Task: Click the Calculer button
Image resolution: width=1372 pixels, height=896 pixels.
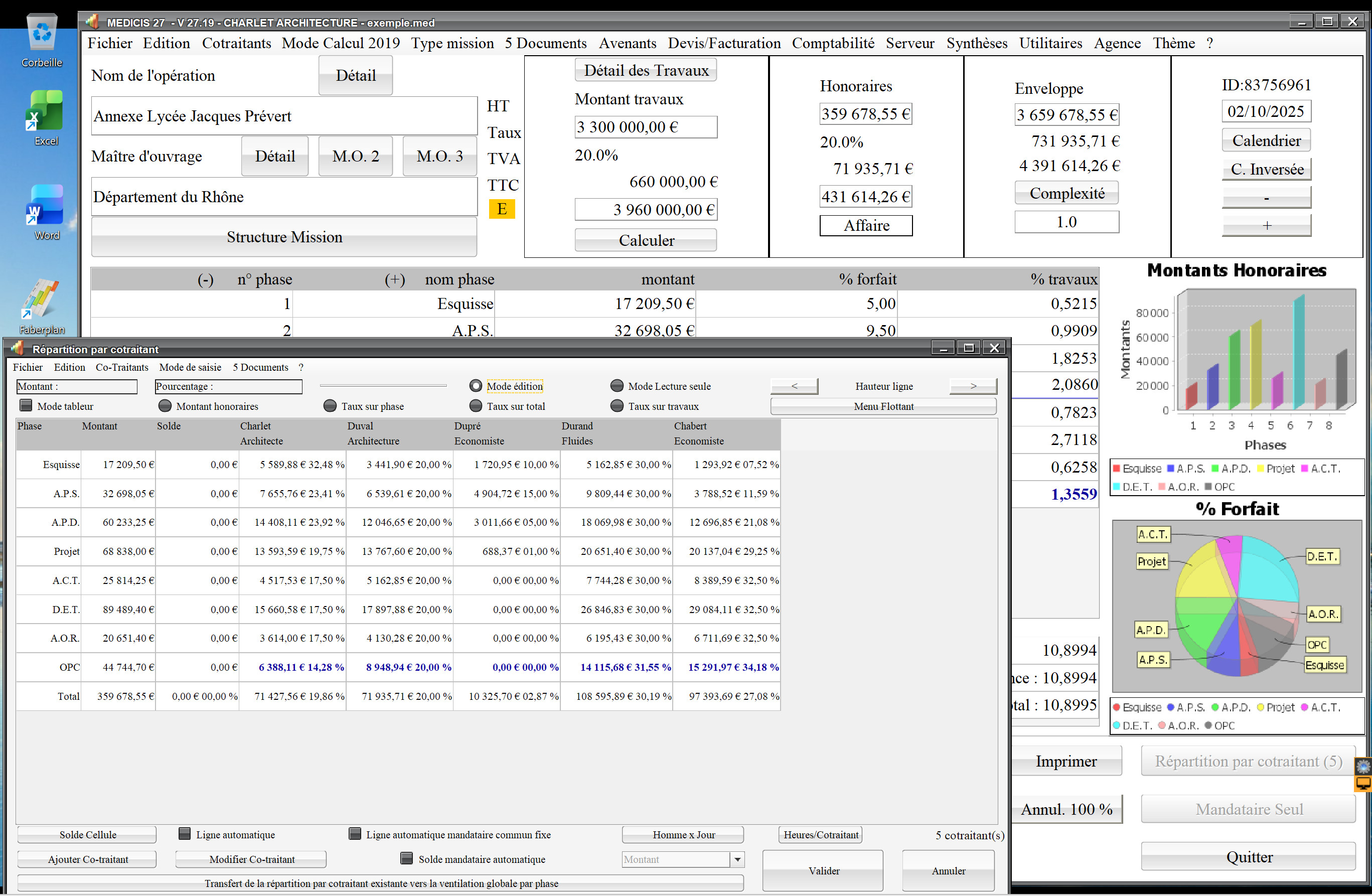Action: coord(646,240)
